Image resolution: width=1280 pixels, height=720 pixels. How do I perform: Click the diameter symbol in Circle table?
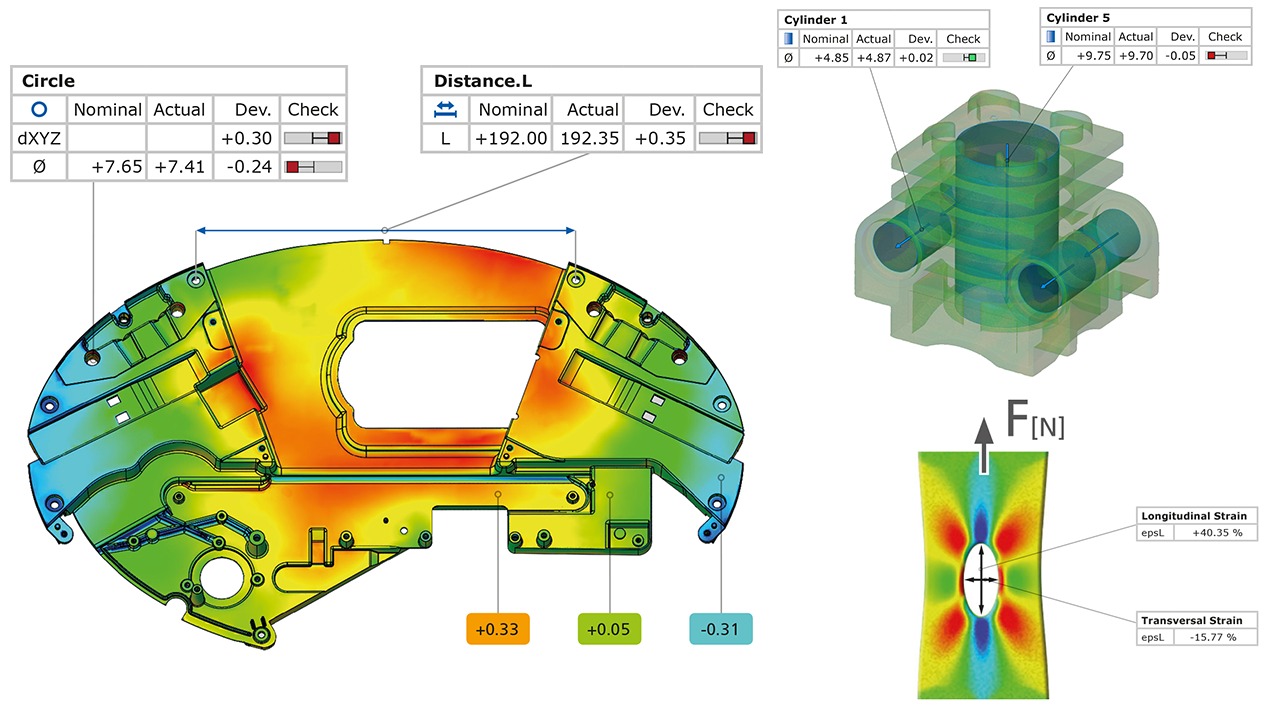coord(39,167)
